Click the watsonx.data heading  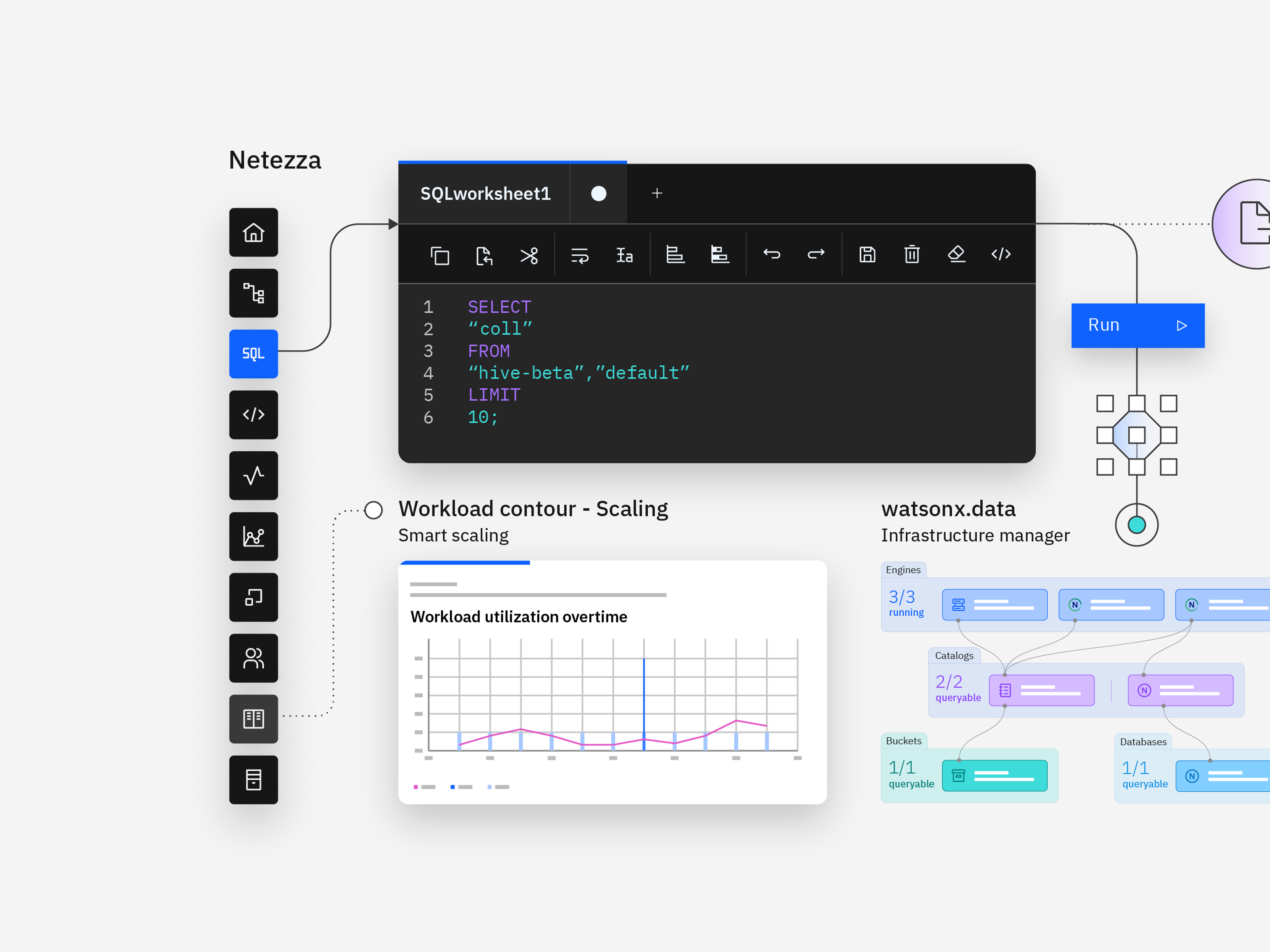click(x=949, y=509)
